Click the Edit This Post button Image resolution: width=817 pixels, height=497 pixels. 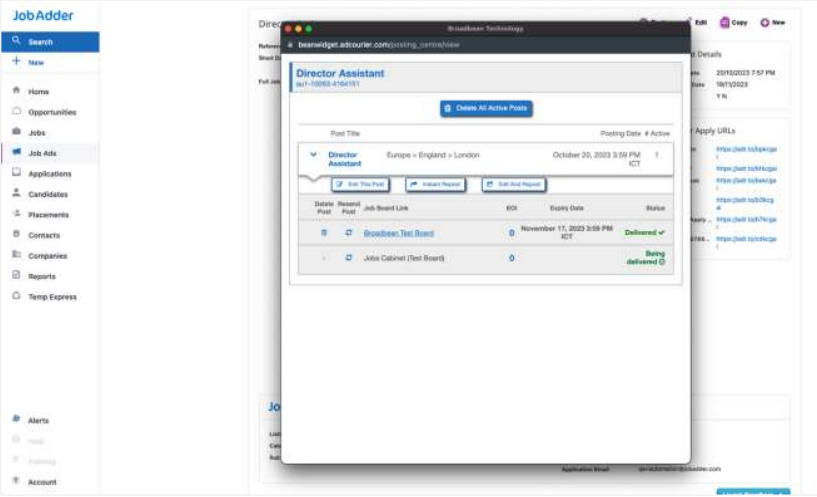[360, 185]
